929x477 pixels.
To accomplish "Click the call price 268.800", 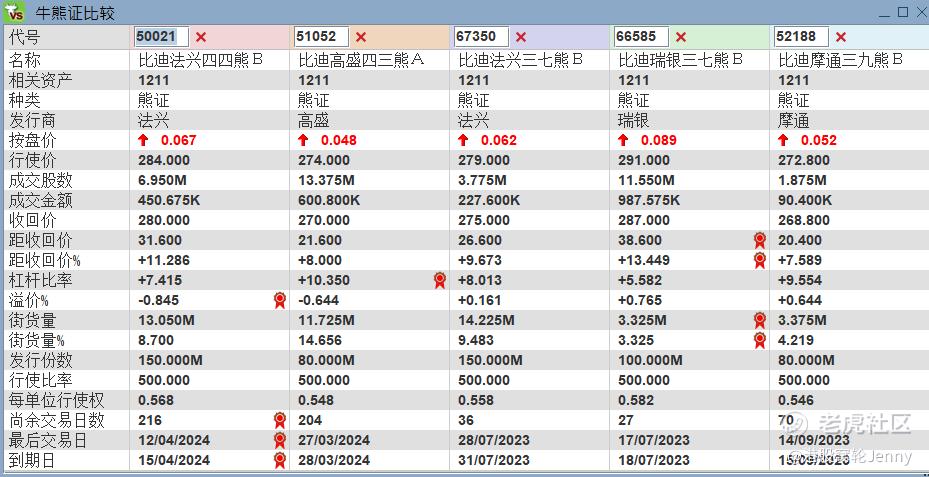I will pyautogui.click(x=804, y=220).
